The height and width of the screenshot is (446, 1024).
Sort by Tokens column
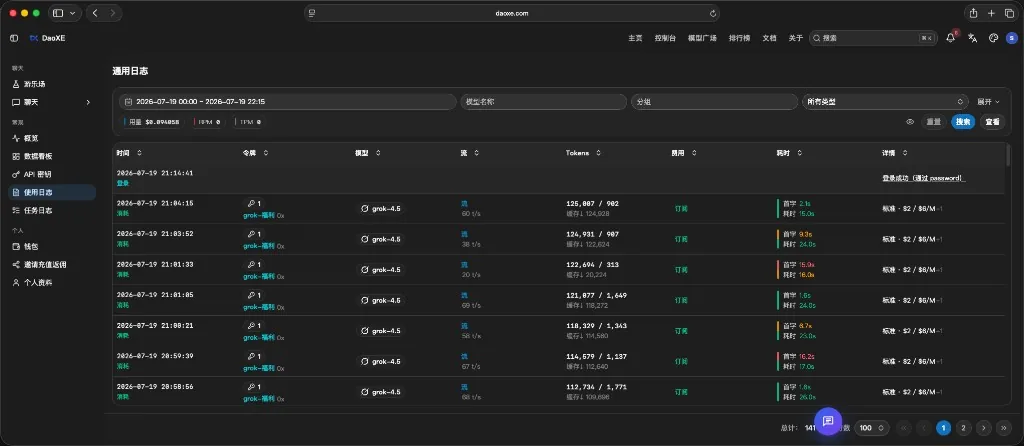(584, 153)
